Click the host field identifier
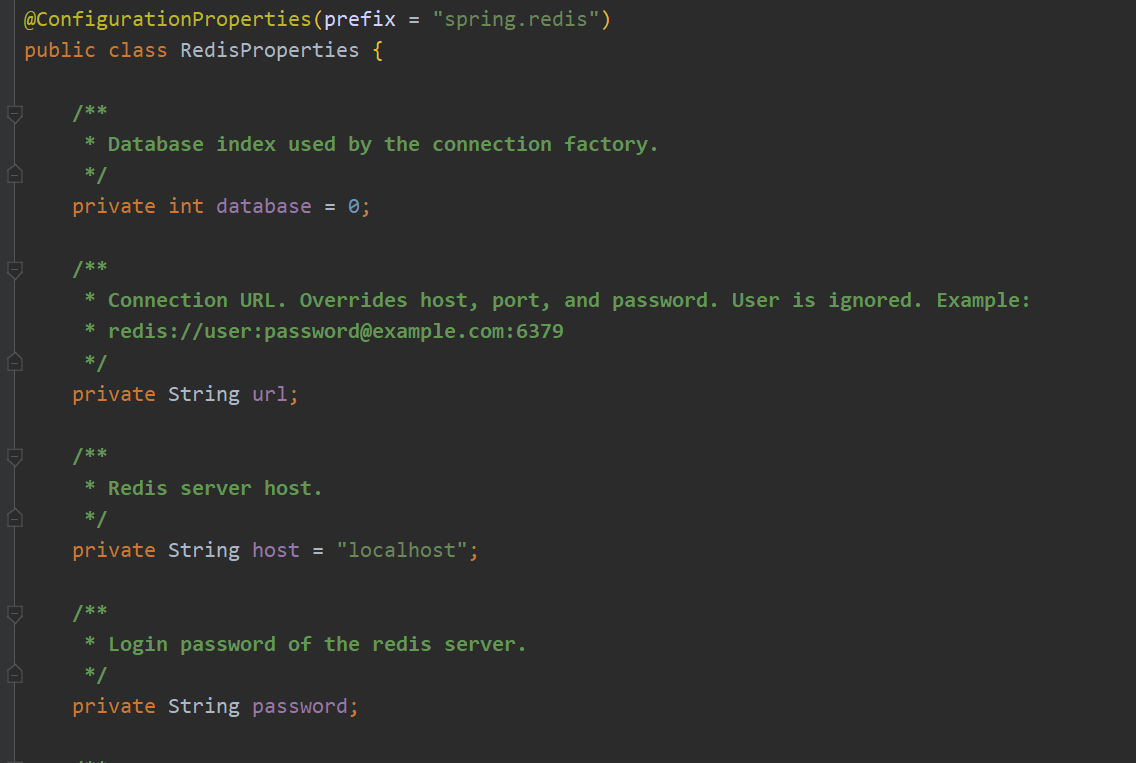This screenshot has height=763, width=1136. point(275,551)
